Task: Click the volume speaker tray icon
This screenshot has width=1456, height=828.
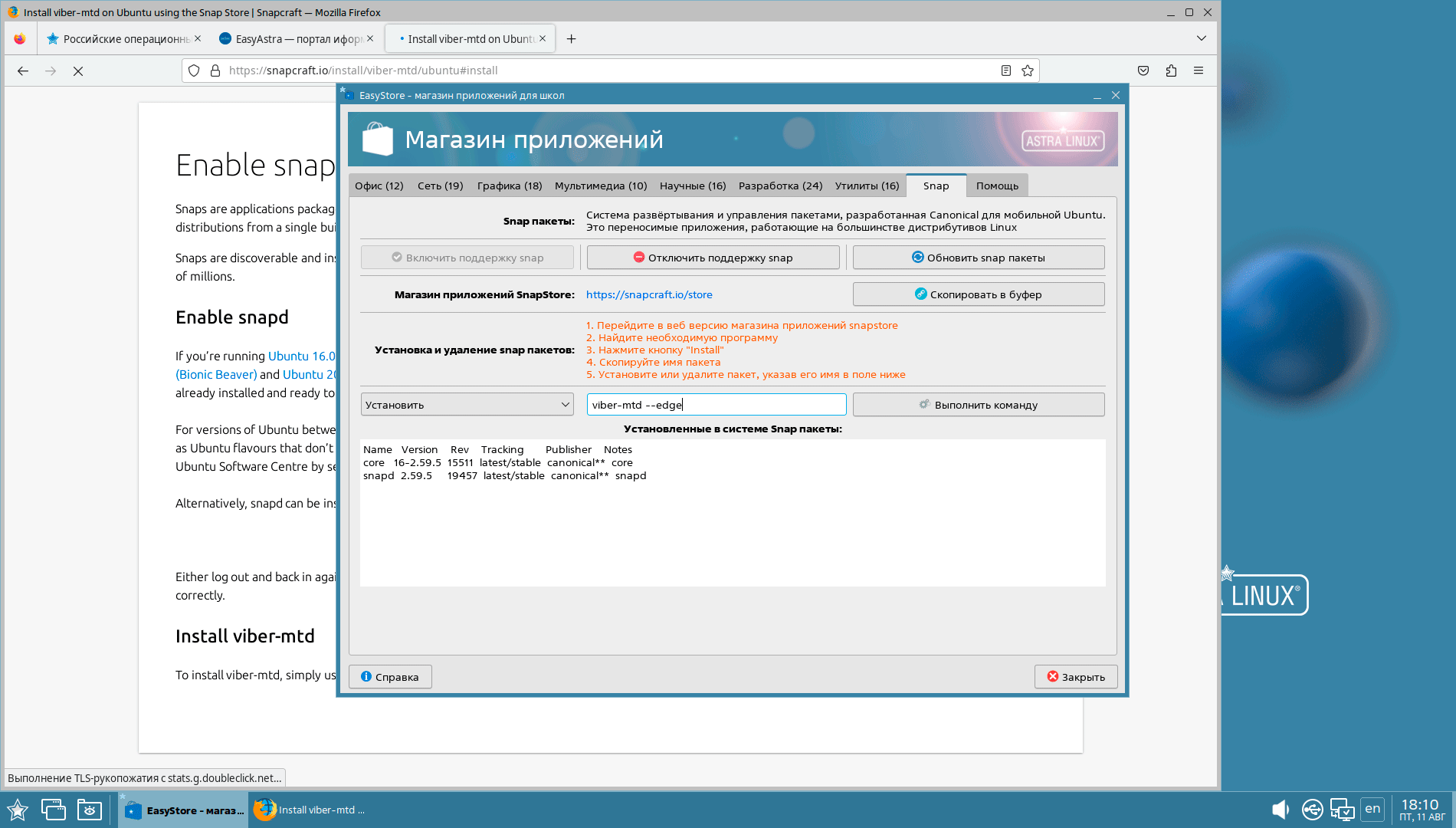Action: coord(1280,810)
